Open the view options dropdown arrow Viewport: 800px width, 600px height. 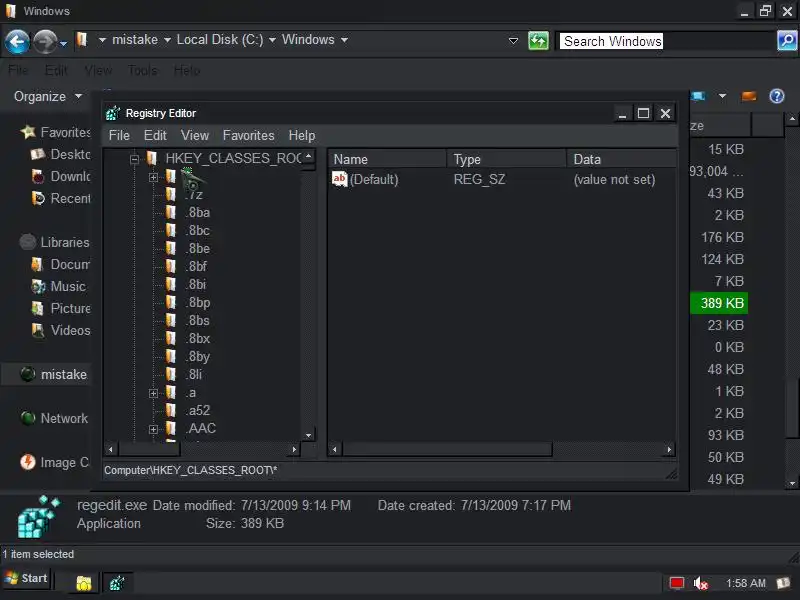click(x=722, y=96)
